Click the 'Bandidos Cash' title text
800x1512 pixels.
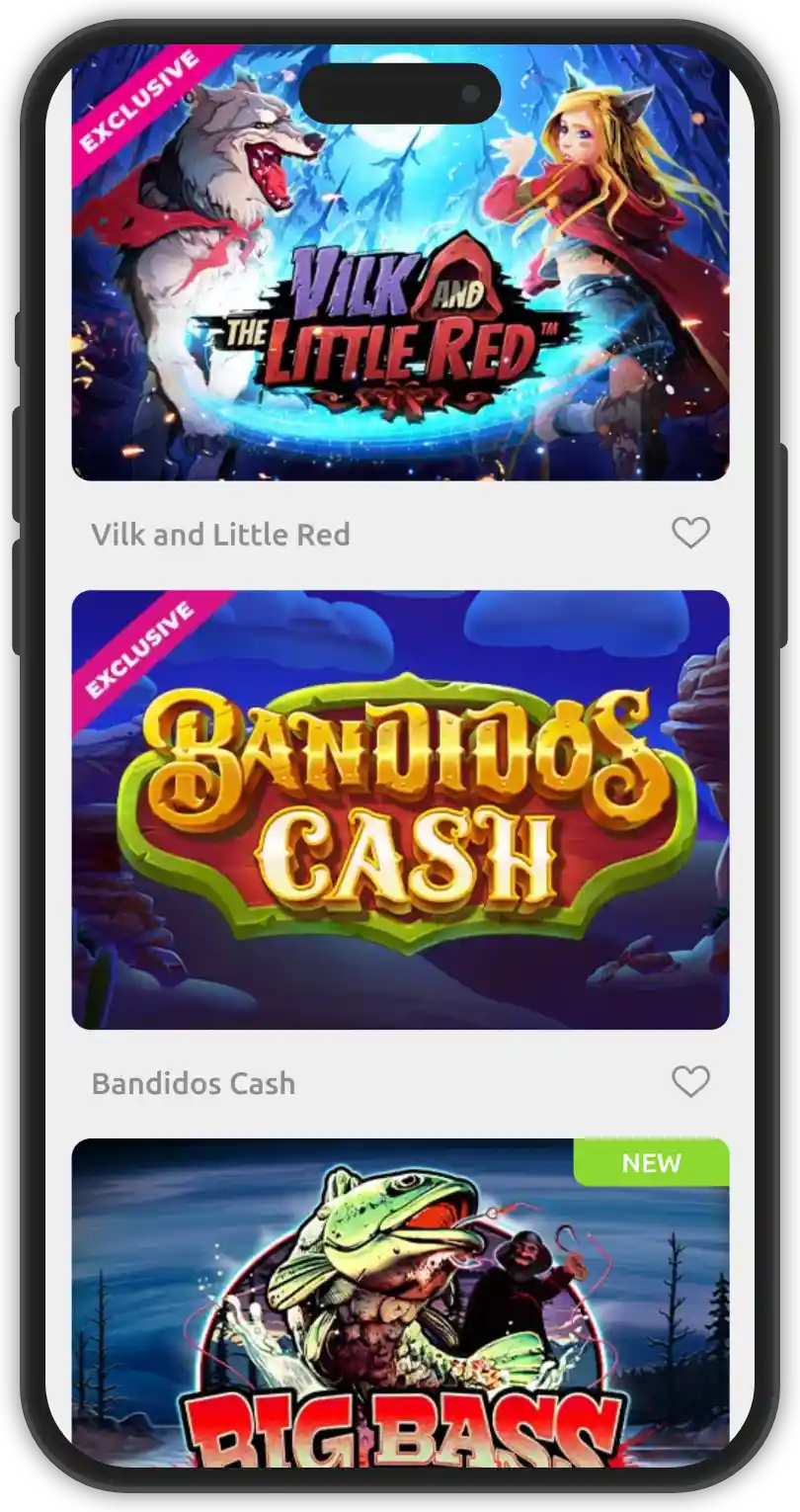[x=194, y=1083]
